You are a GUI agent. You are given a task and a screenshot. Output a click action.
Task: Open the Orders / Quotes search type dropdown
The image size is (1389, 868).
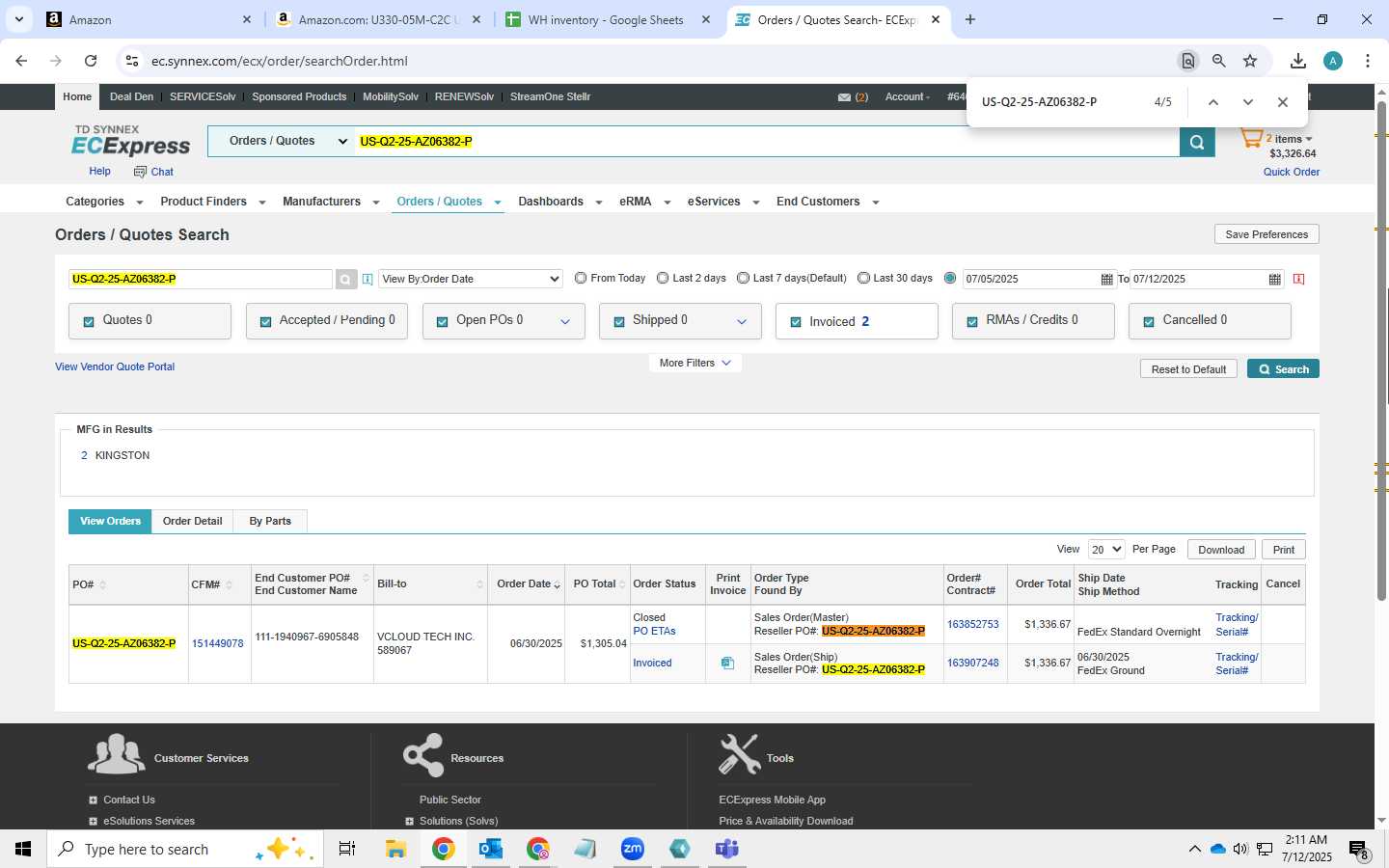coord(282,141)
